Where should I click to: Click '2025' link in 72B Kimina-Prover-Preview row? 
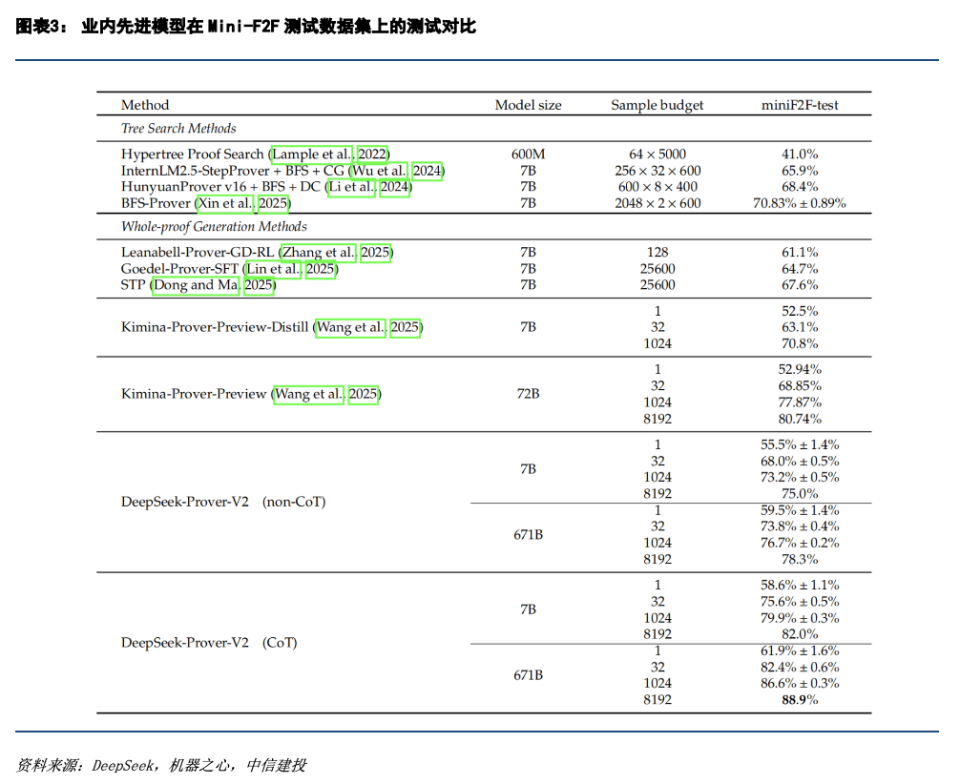point(364,394)
